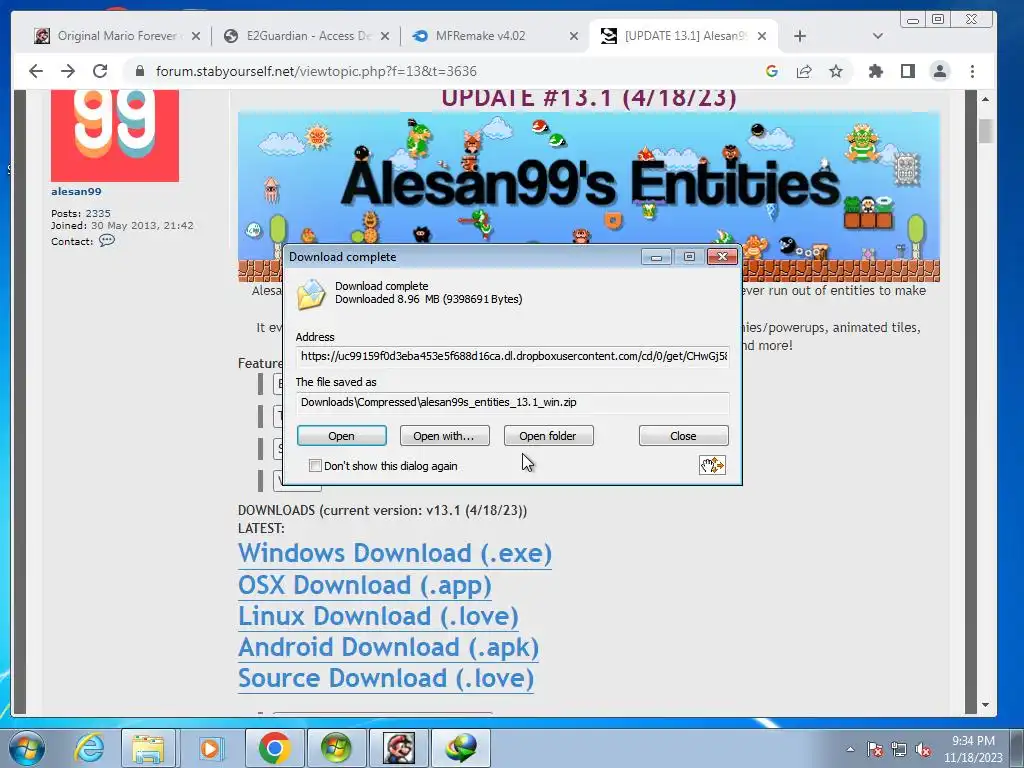Click the muted volume tray icon
1024x768 pixels.
pos(923,749)
